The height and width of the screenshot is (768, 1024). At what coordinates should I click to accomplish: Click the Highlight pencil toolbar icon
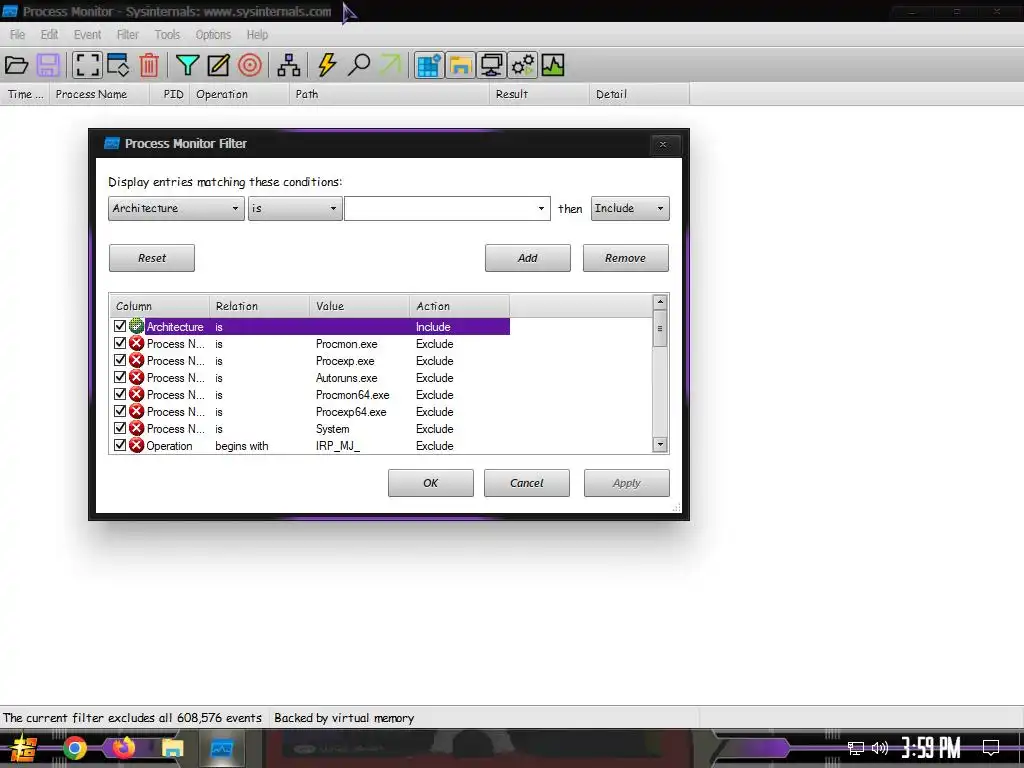[x=218, y=65]
